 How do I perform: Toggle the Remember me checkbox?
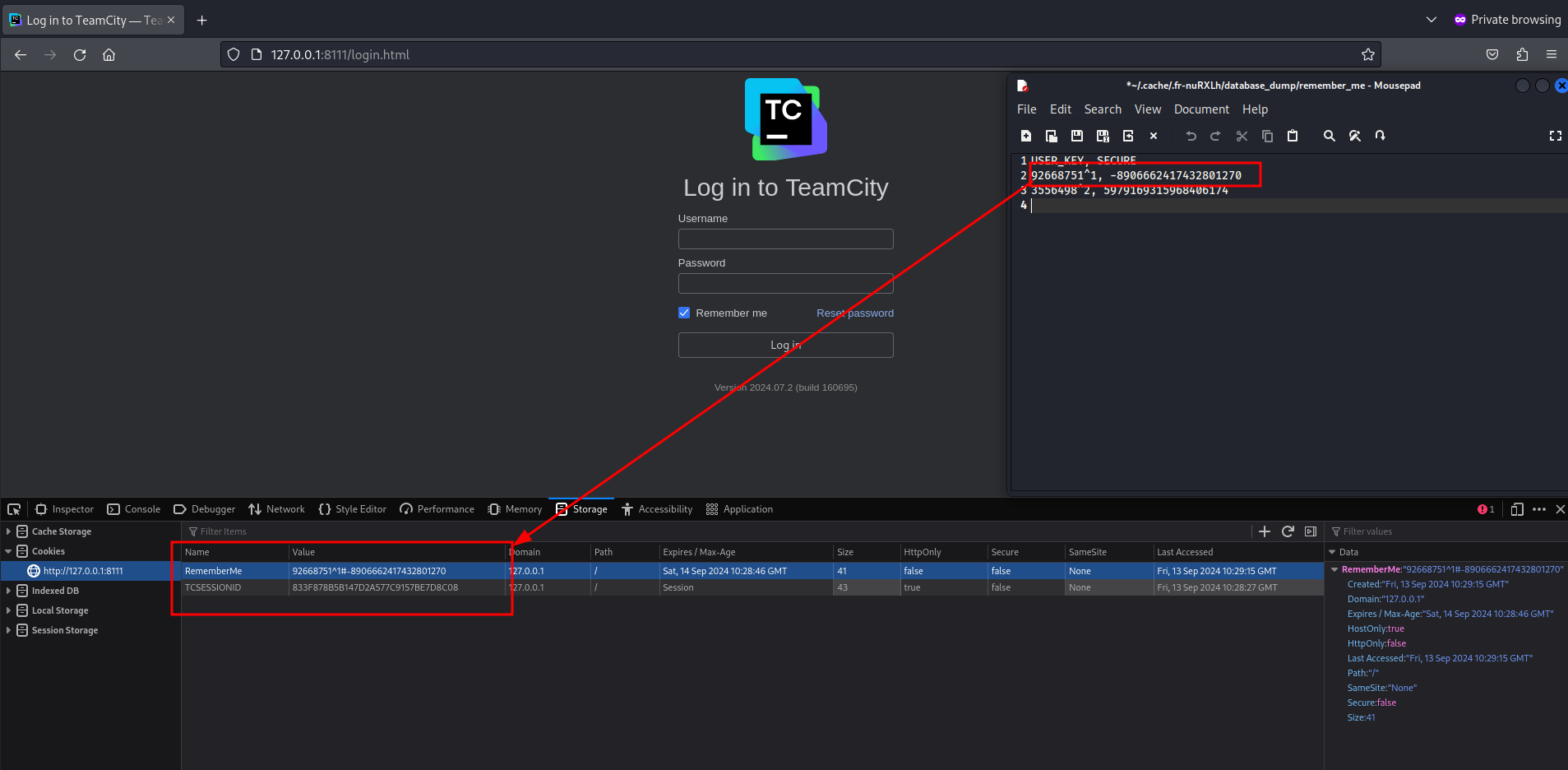coord(684,313)
